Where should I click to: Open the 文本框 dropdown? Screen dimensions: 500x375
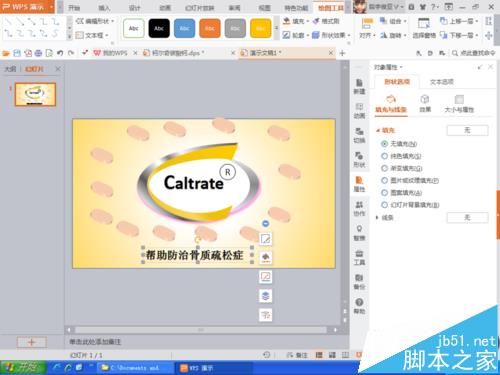[92, 35]
